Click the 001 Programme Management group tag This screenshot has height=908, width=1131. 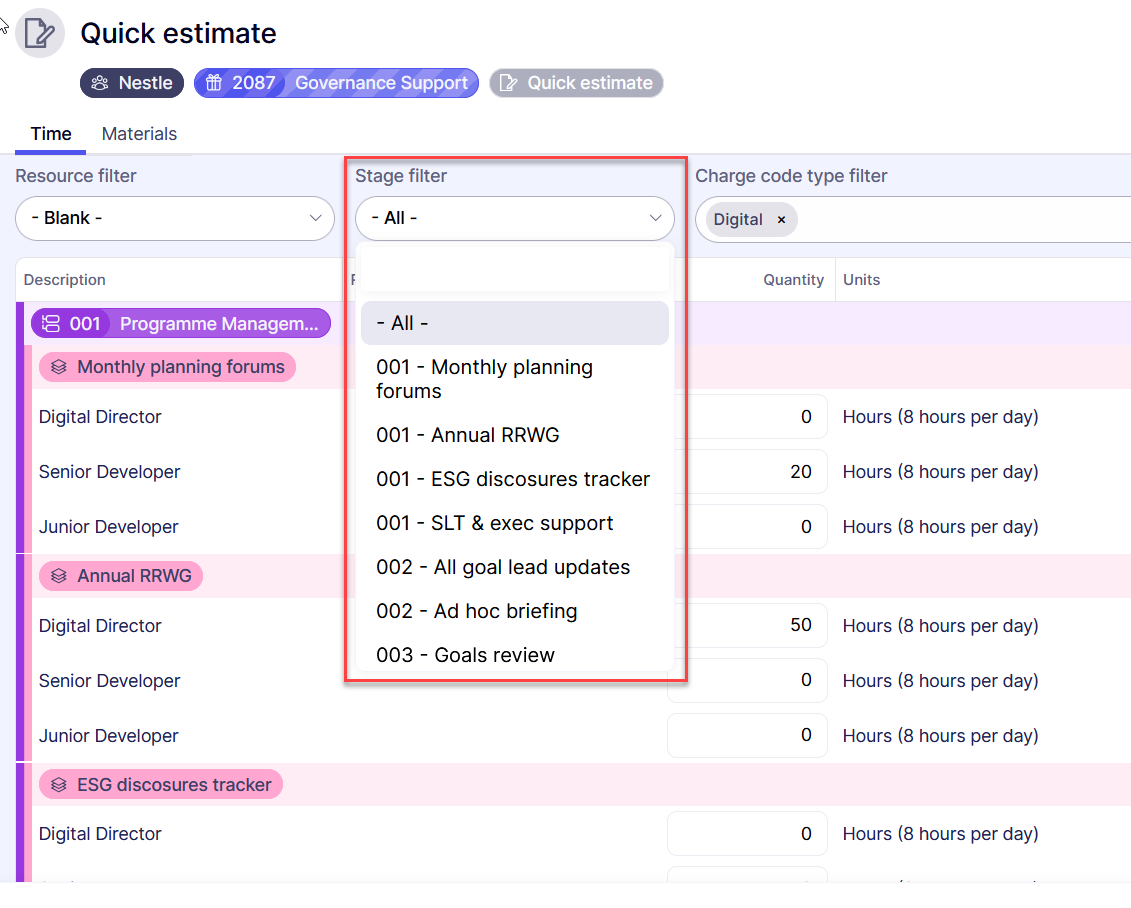point(181,323)
